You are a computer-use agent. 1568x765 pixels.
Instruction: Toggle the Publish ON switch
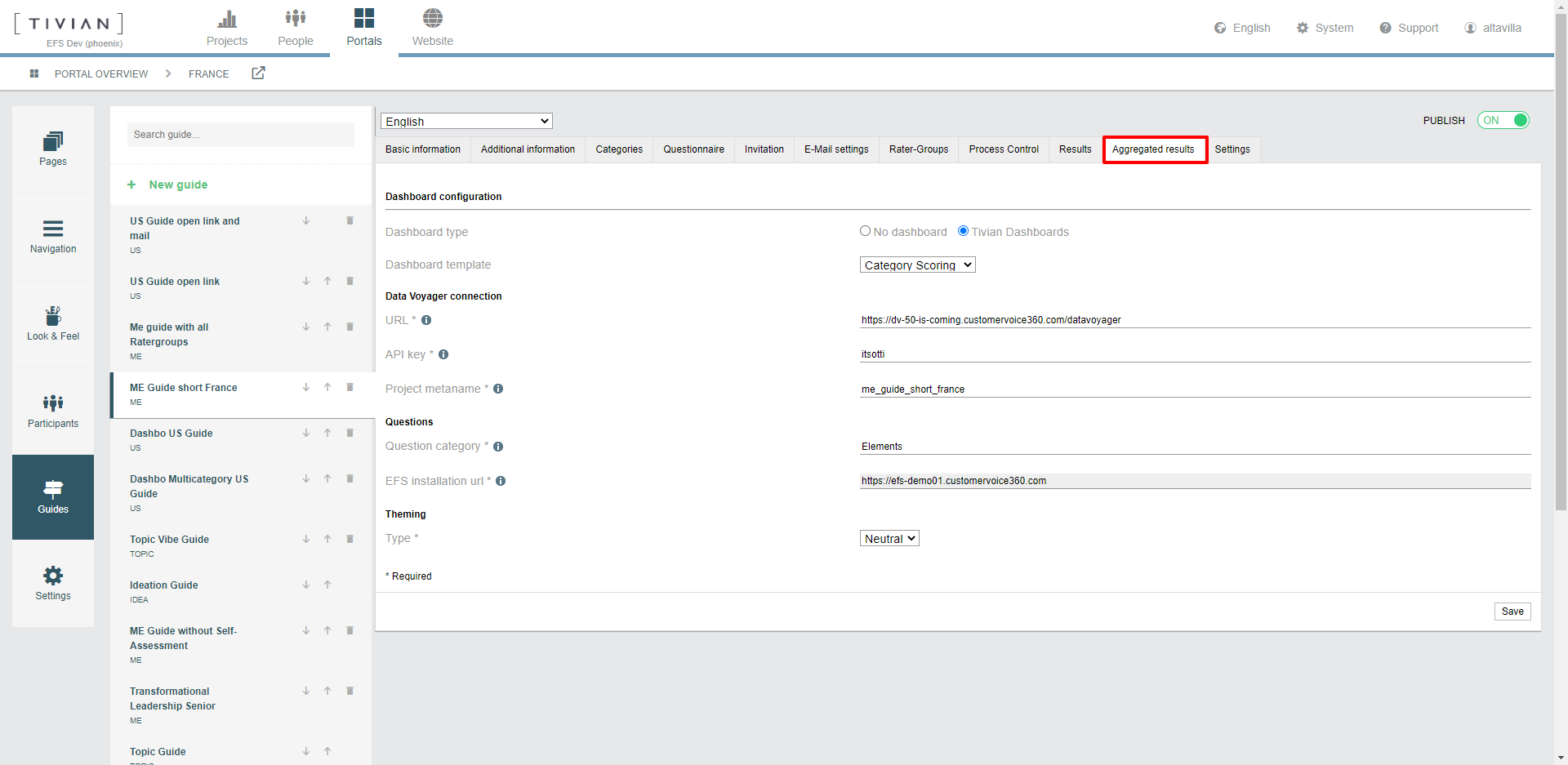point(1503,120)
